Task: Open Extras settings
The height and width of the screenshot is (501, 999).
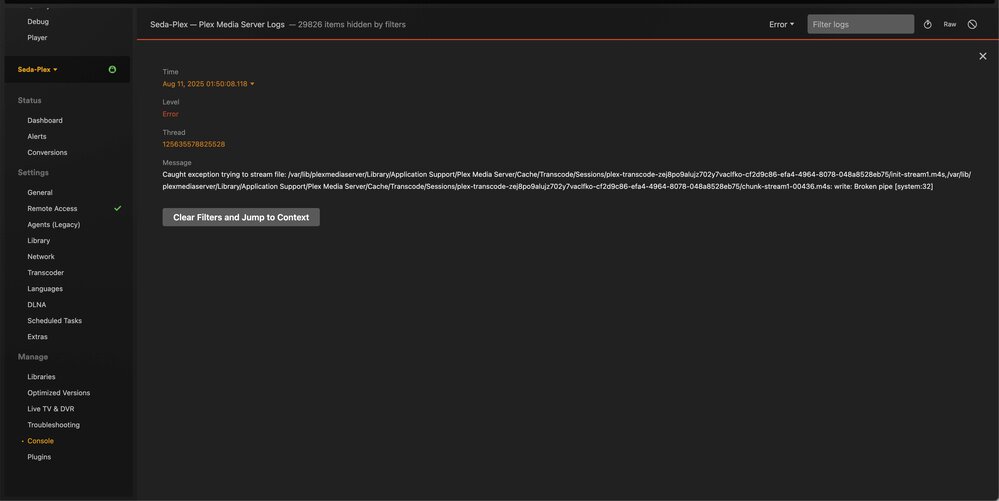Action: (x=38, y=337)
